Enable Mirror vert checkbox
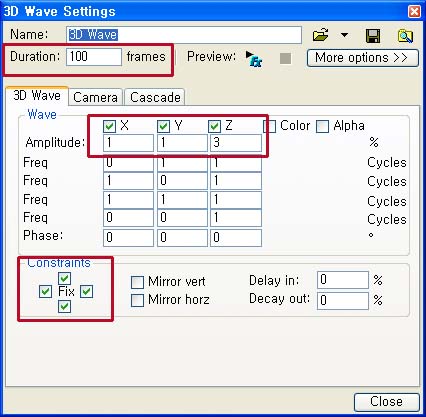Screen dimensions: 426x417 click(x=137, y=282)
